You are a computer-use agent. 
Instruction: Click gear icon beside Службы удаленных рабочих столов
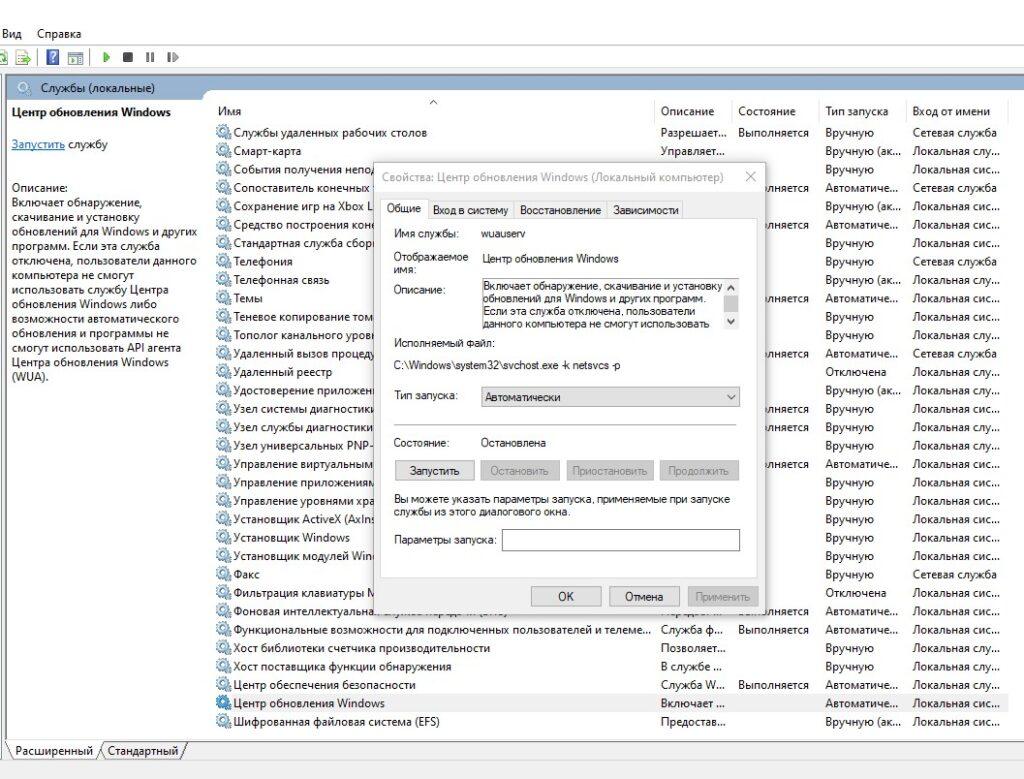[x=223, y=132]
